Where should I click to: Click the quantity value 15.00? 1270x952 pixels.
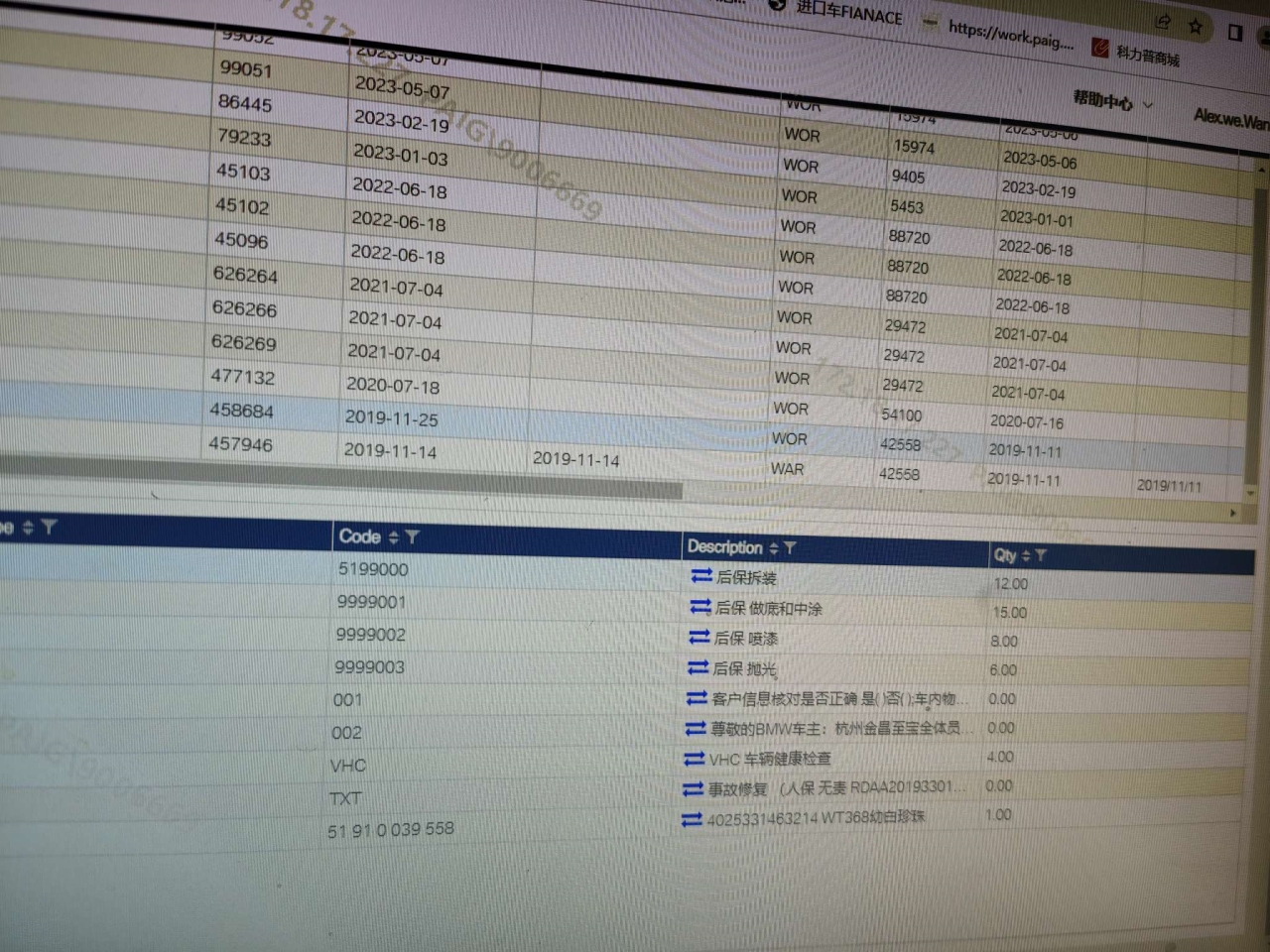point(1010,613)
